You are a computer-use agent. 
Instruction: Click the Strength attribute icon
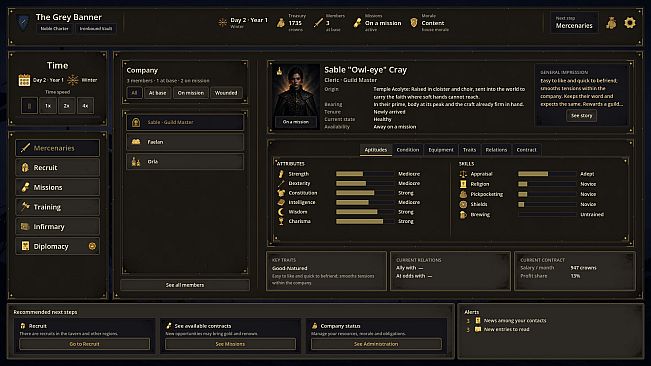[281, 174]
